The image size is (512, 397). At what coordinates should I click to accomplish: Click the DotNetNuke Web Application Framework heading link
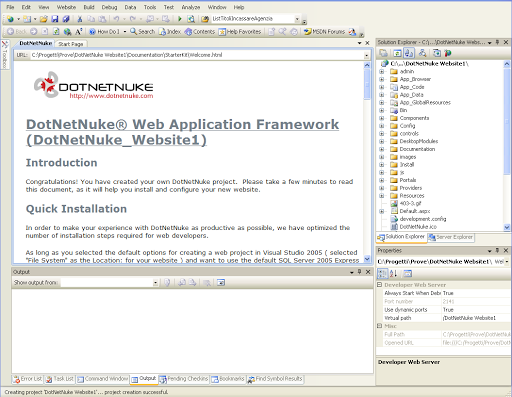pyautogui.click(x=182, y=132)
